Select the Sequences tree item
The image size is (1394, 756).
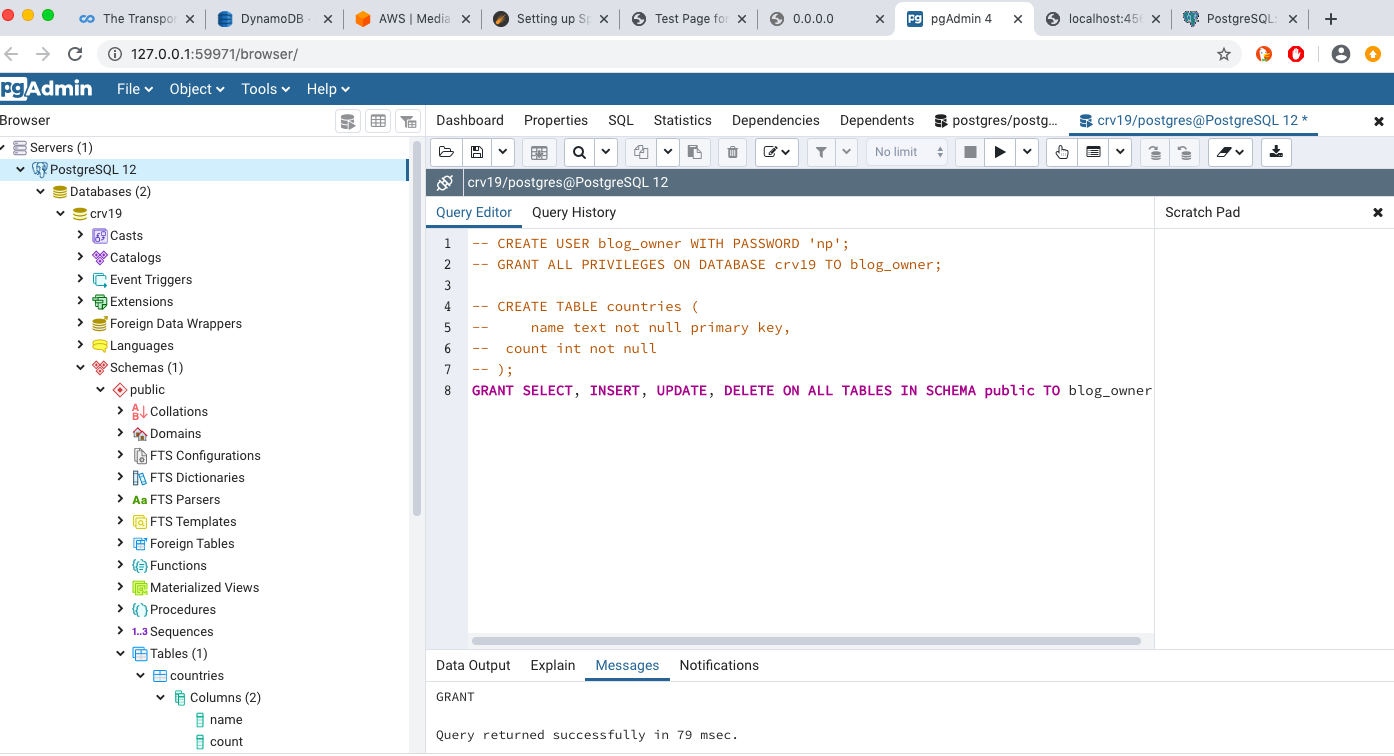click(181, 631)
